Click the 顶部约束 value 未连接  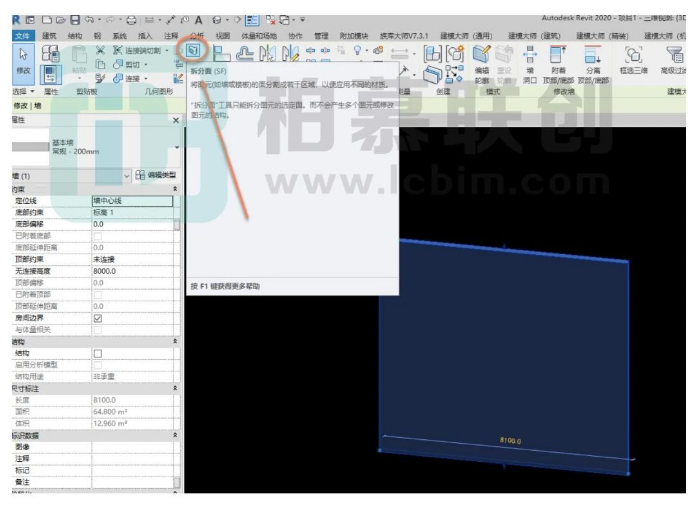click(133, 259)
